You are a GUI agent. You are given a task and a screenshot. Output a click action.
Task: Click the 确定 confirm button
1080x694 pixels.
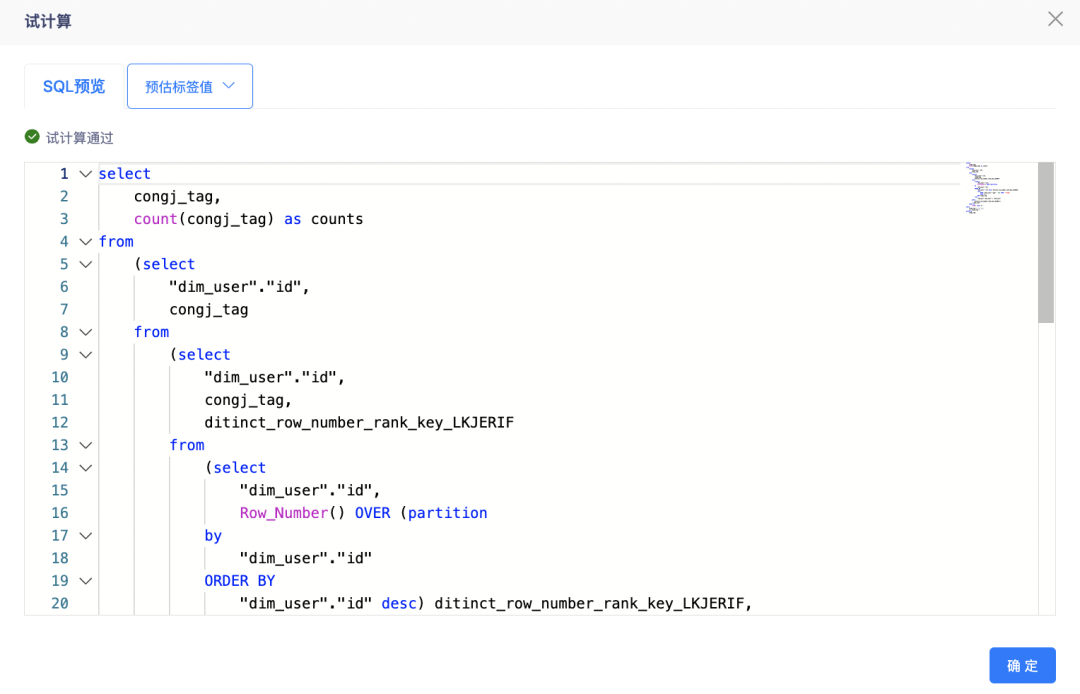(x=1022, y=666)
